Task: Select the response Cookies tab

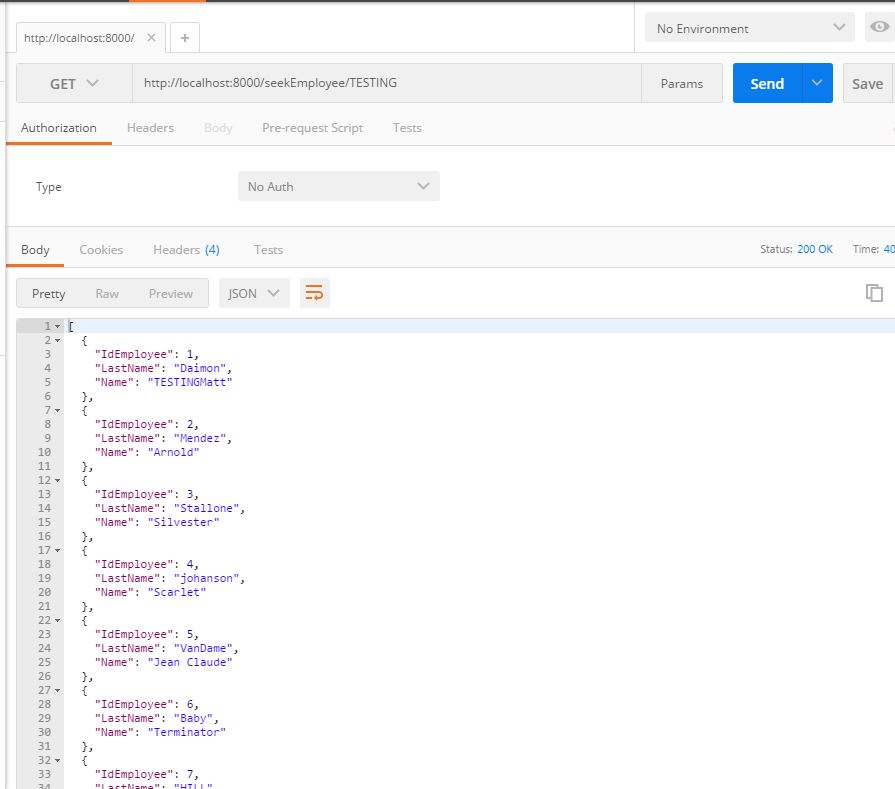Action: tap(101, 250)
